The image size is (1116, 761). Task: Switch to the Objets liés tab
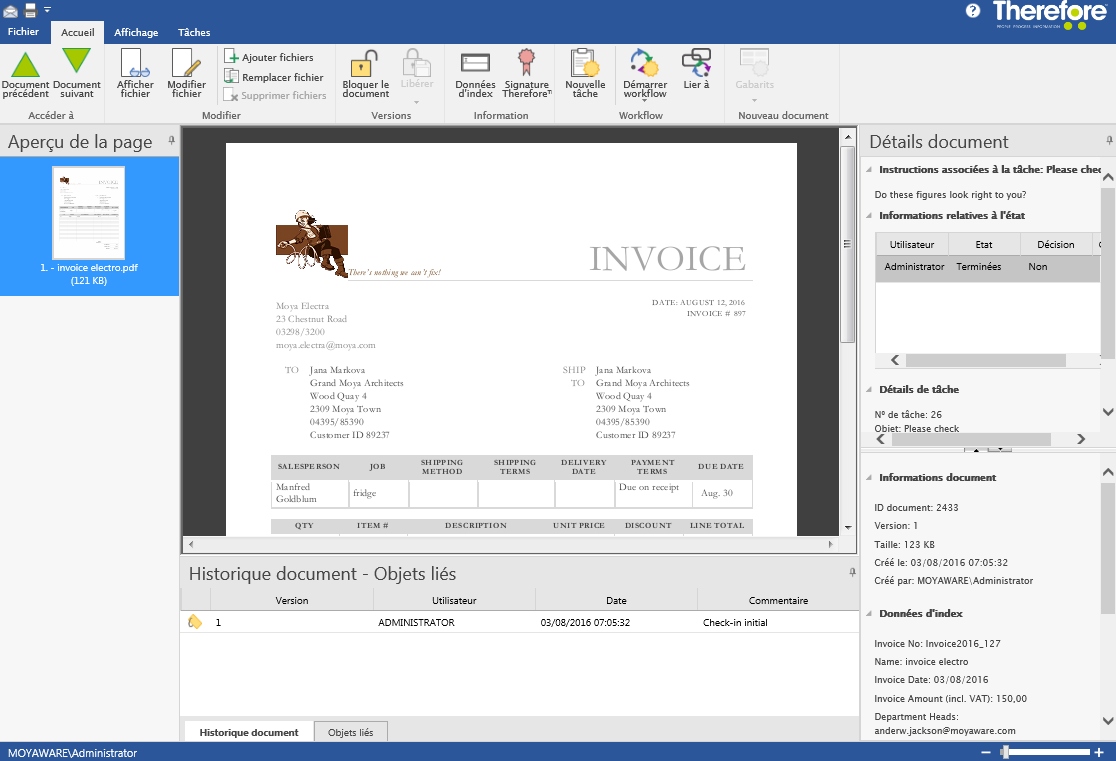point(350,732)
